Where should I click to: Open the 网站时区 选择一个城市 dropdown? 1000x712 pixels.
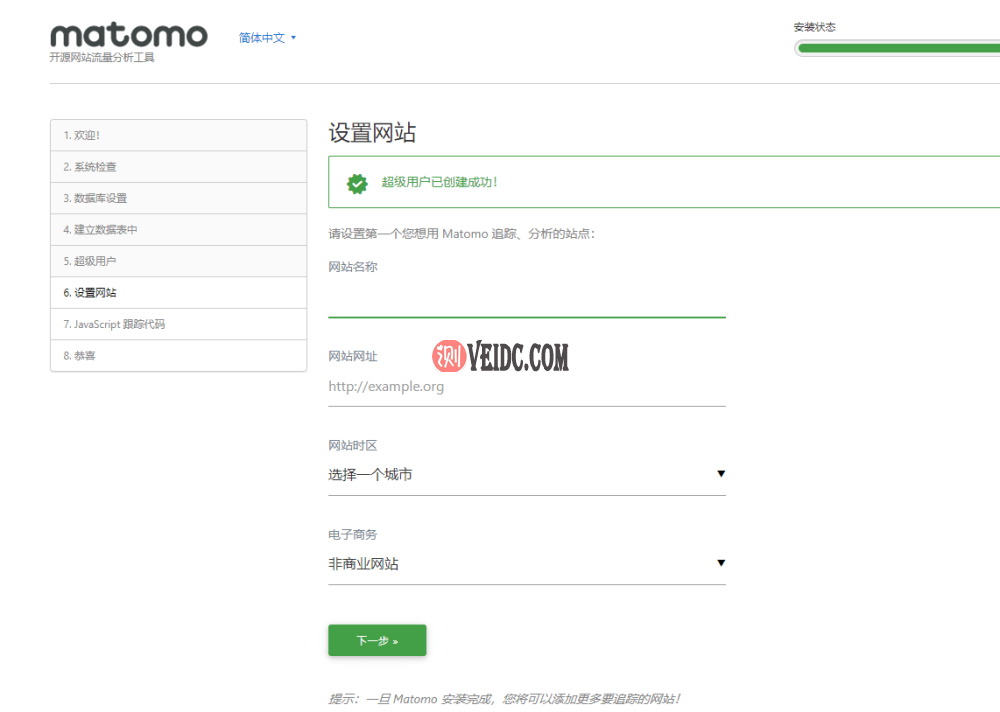527,475
